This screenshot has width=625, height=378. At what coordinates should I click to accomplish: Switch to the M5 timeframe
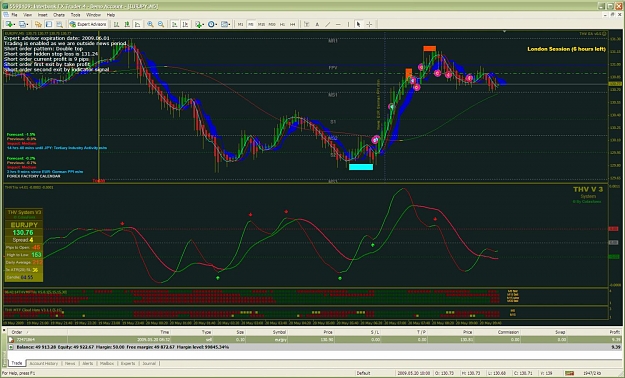(x=251, y=24)
